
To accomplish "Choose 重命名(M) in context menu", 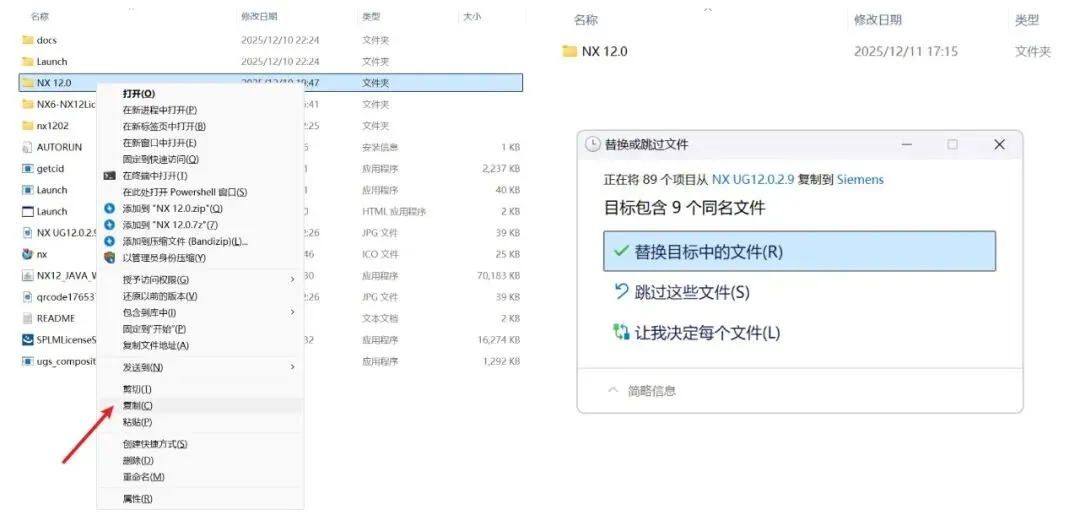I will (x=143, y=477).
